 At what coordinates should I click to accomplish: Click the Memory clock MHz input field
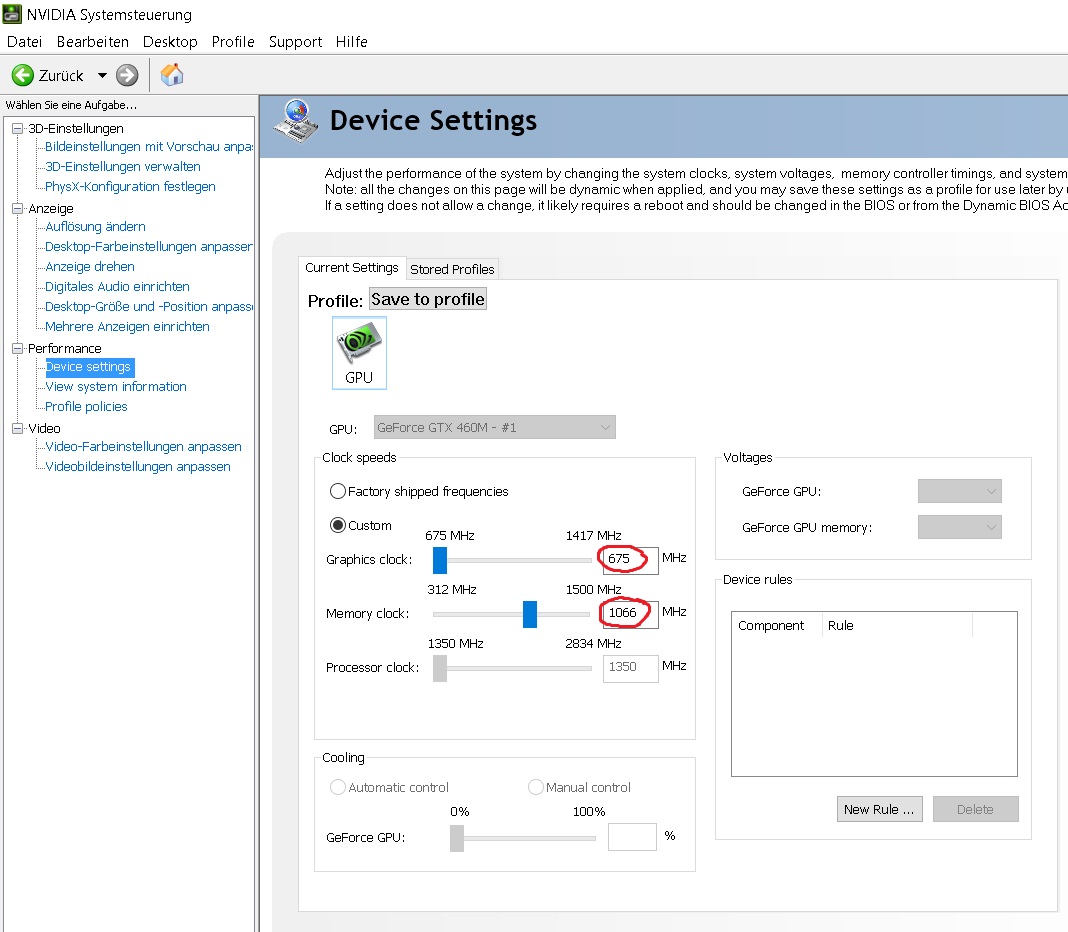click(x=631, y=614)
